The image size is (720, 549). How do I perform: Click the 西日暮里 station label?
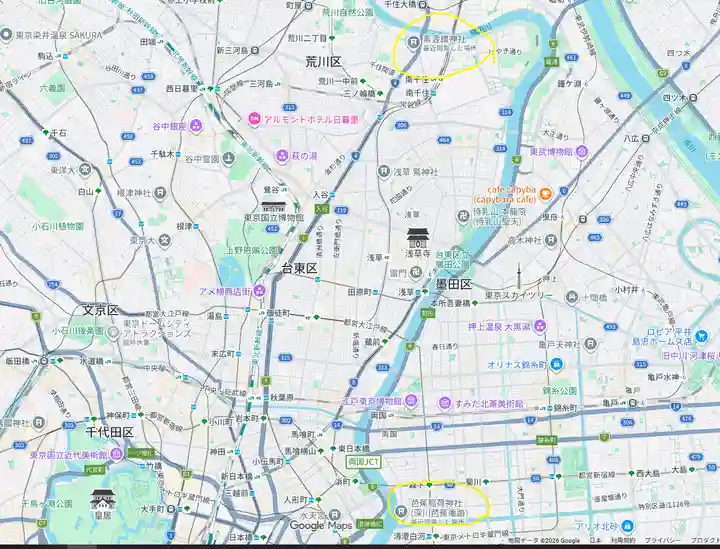tap(182, 89)
